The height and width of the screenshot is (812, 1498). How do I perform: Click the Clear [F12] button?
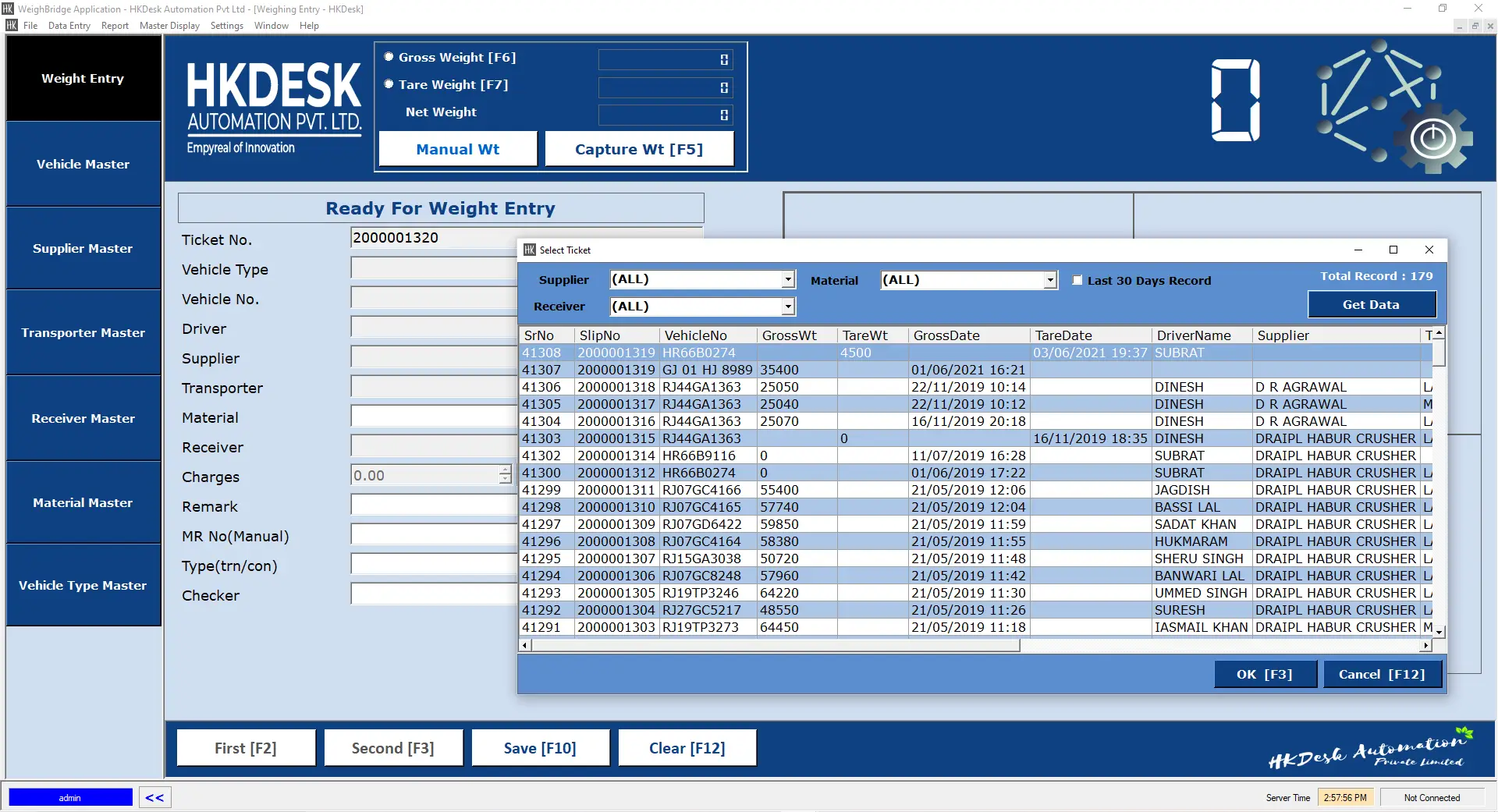click(687, 748)
